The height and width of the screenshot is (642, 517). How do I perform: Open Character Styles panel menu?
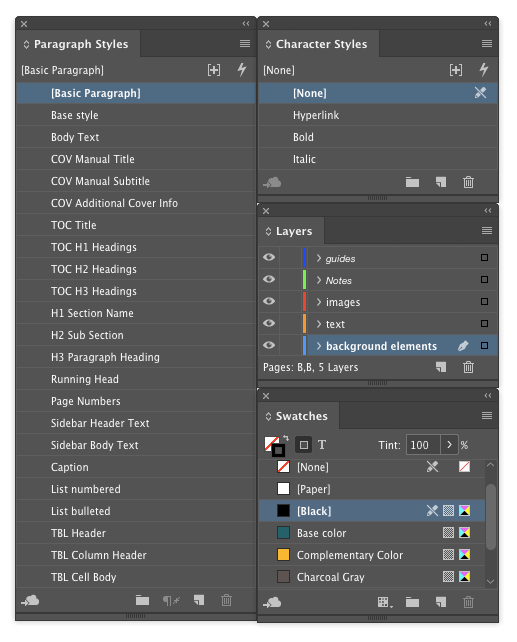pyautogui.click(x=487, y=43)
